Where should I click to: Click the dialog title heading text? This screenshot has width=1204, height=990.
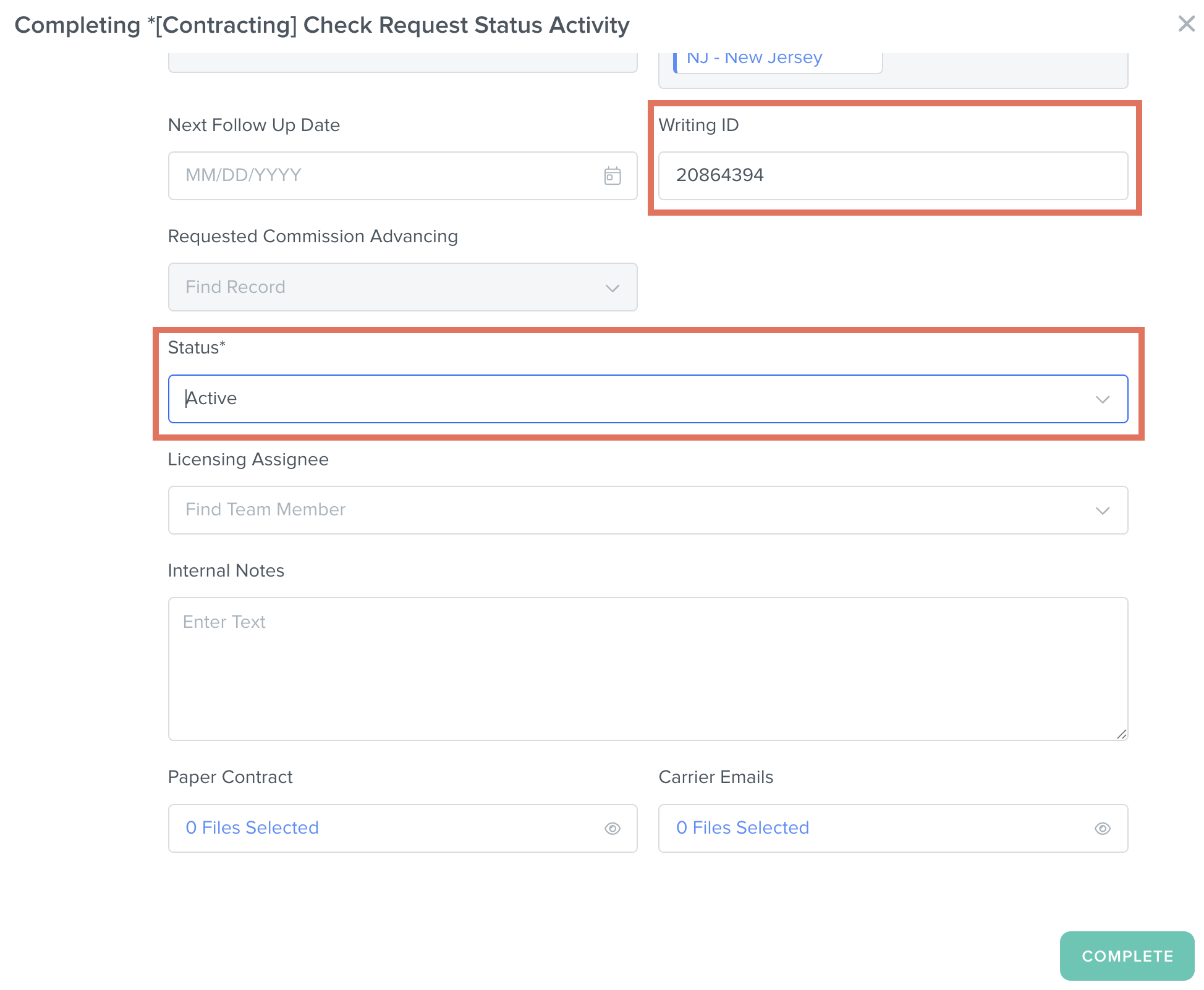pos(321,25)
